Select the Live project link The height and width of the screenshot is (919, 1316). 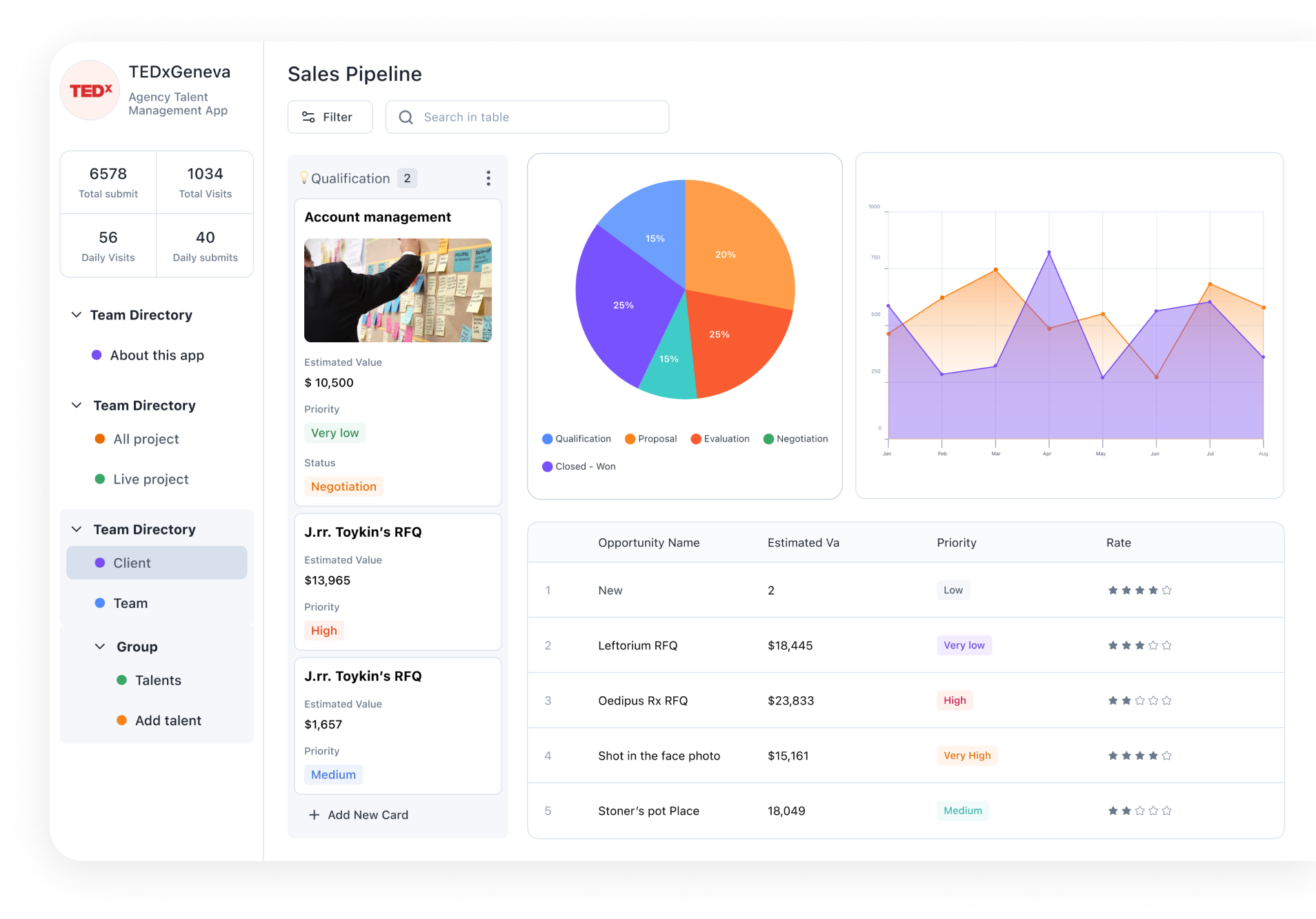pos(150,479)
